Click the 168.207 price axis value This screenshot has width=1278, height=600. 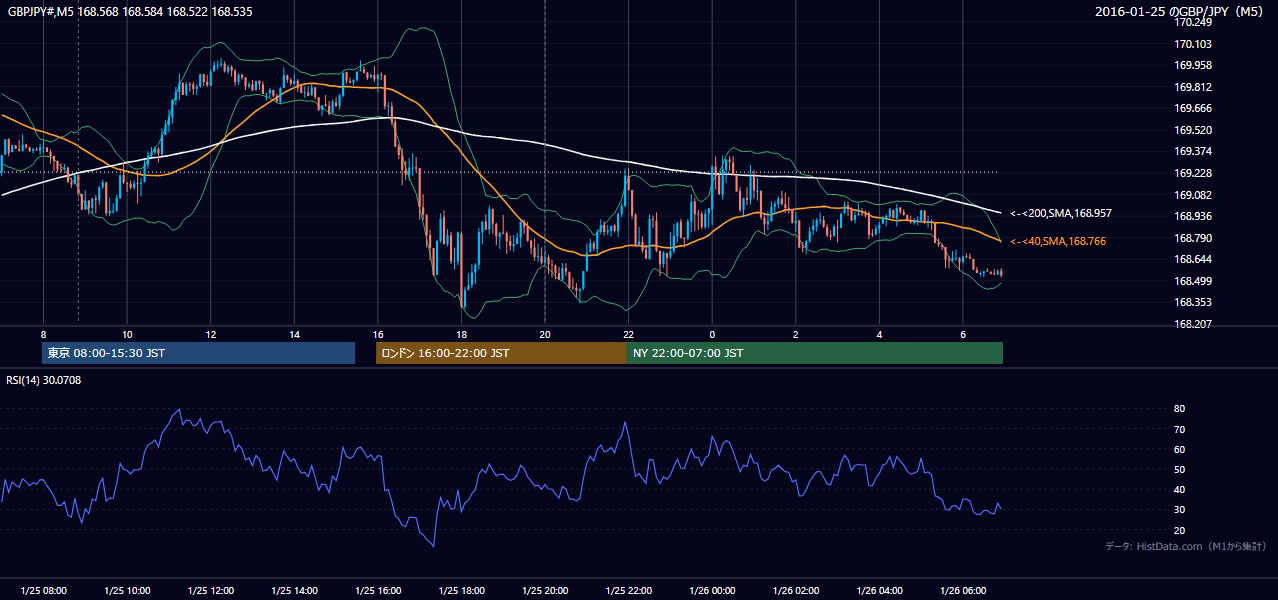(x=1192, y=324)
